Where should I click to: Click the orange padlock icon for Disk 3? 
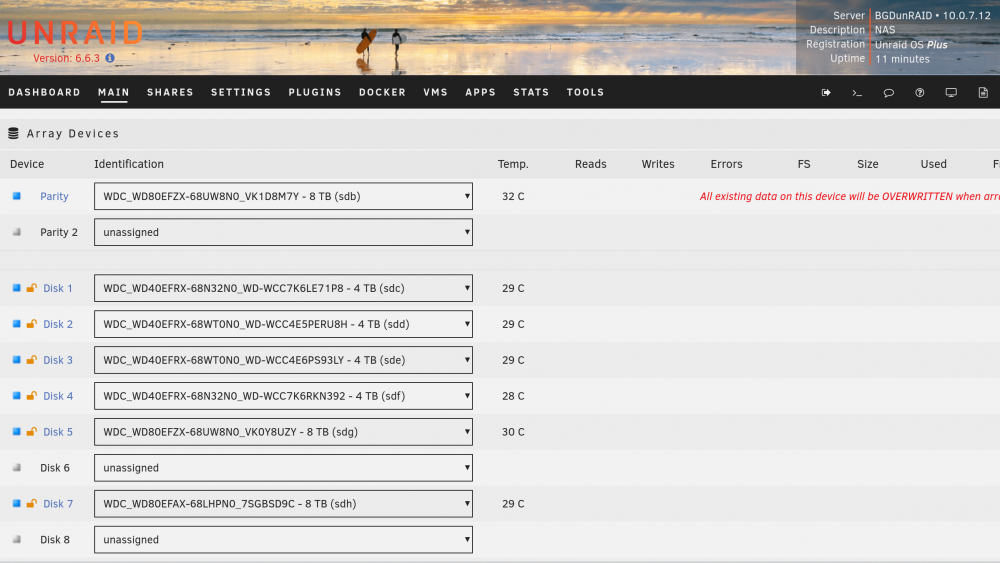coord(31,360)
